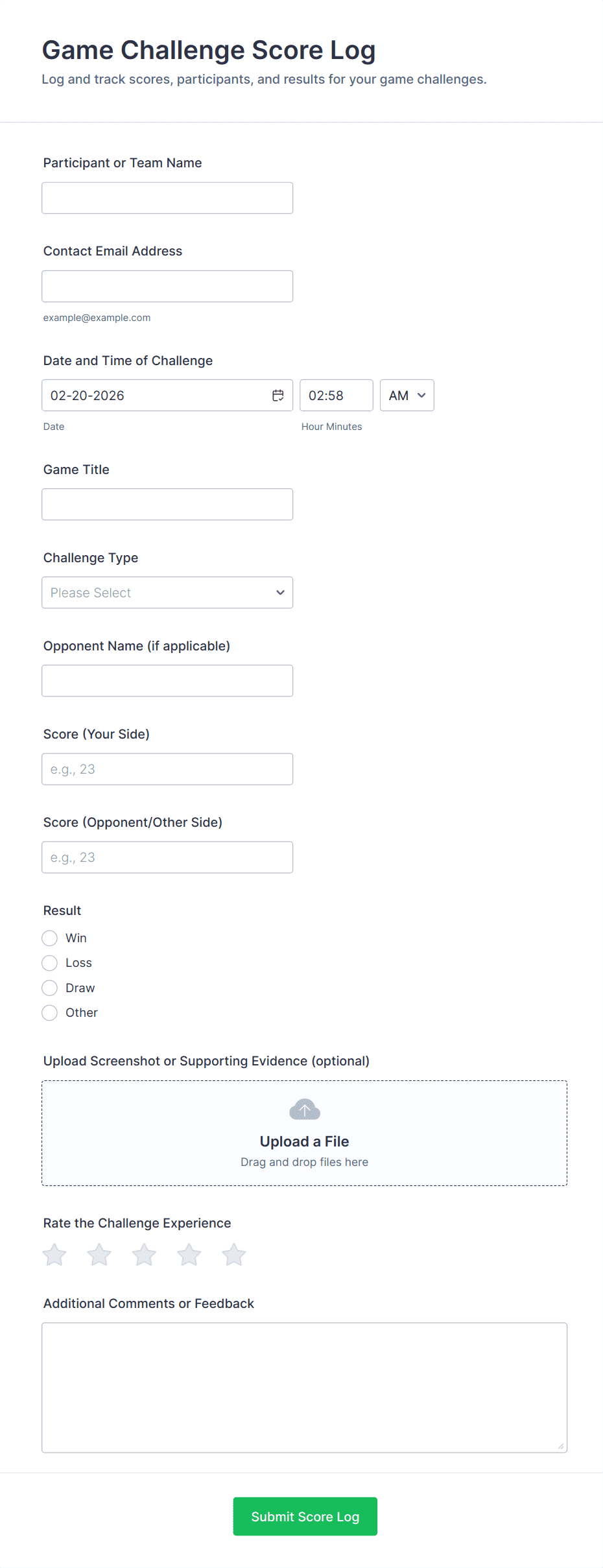
Task: Focus the Participant or Team Name field
Action: (167, 198)
